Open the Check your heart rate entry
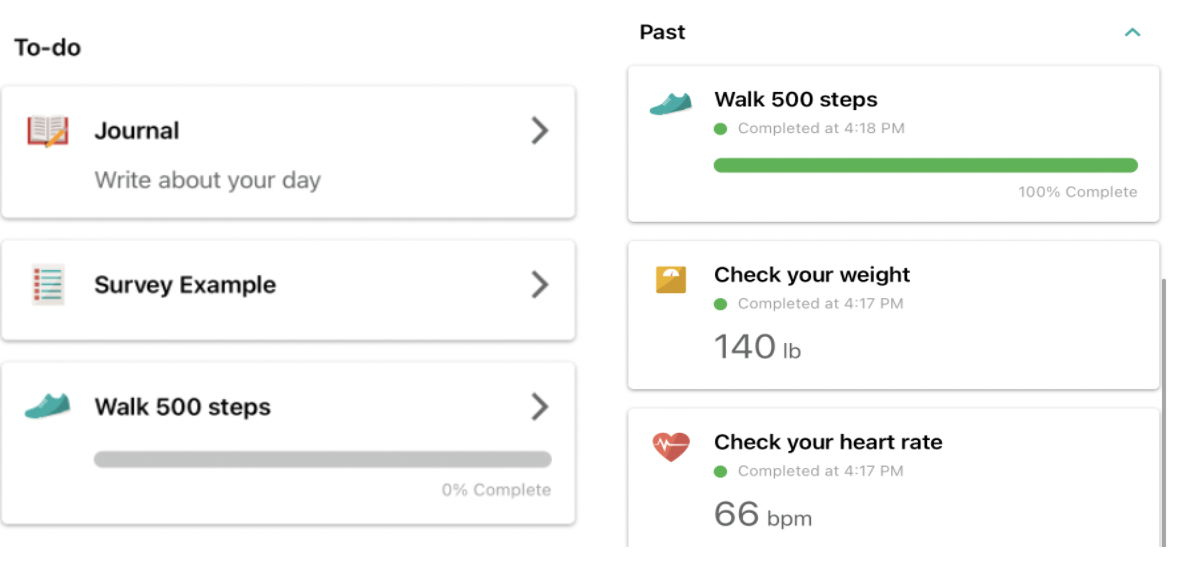 (893, 478)
